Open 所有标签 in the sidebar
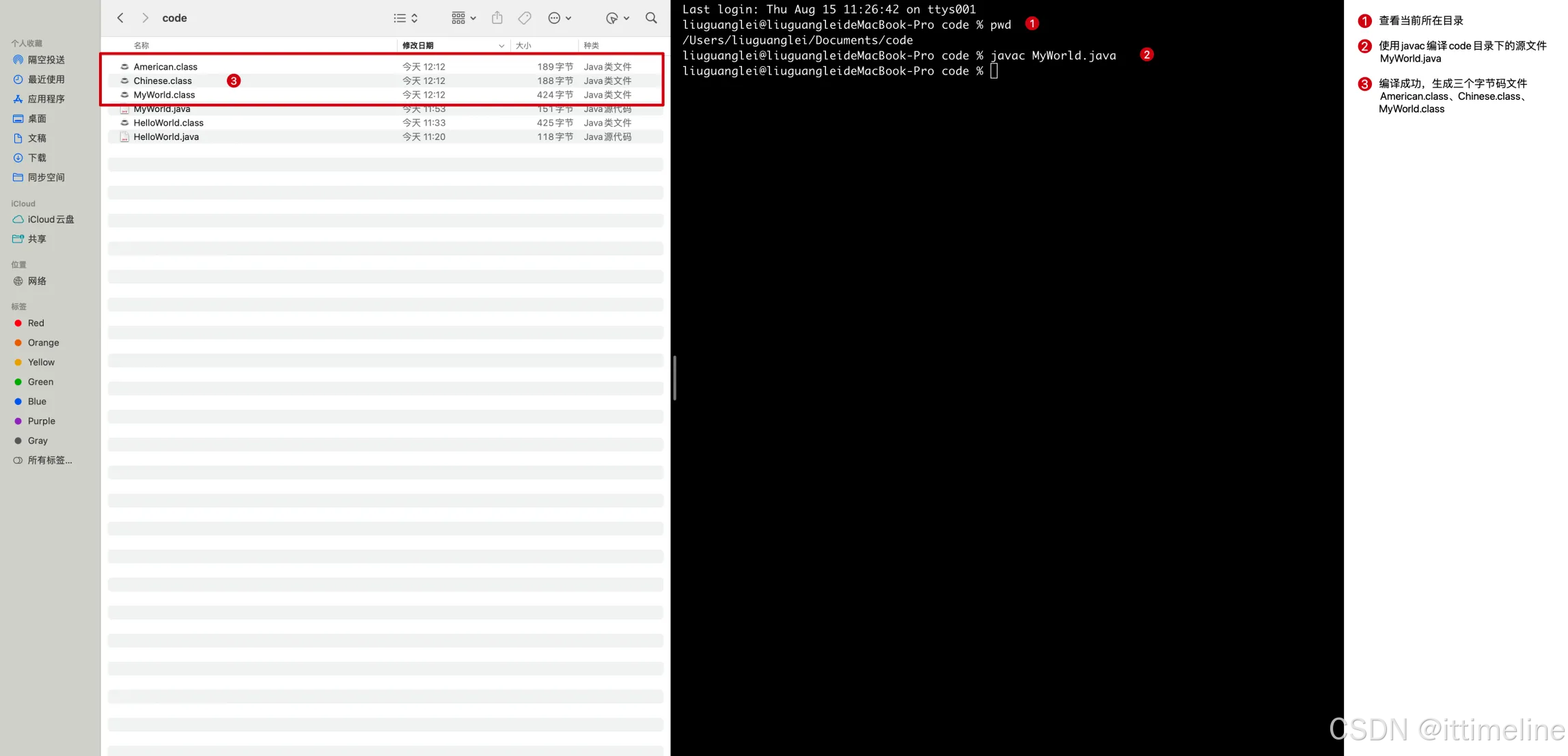Image resolution: width=1568 pixels, height=756 pixels. 49,460
